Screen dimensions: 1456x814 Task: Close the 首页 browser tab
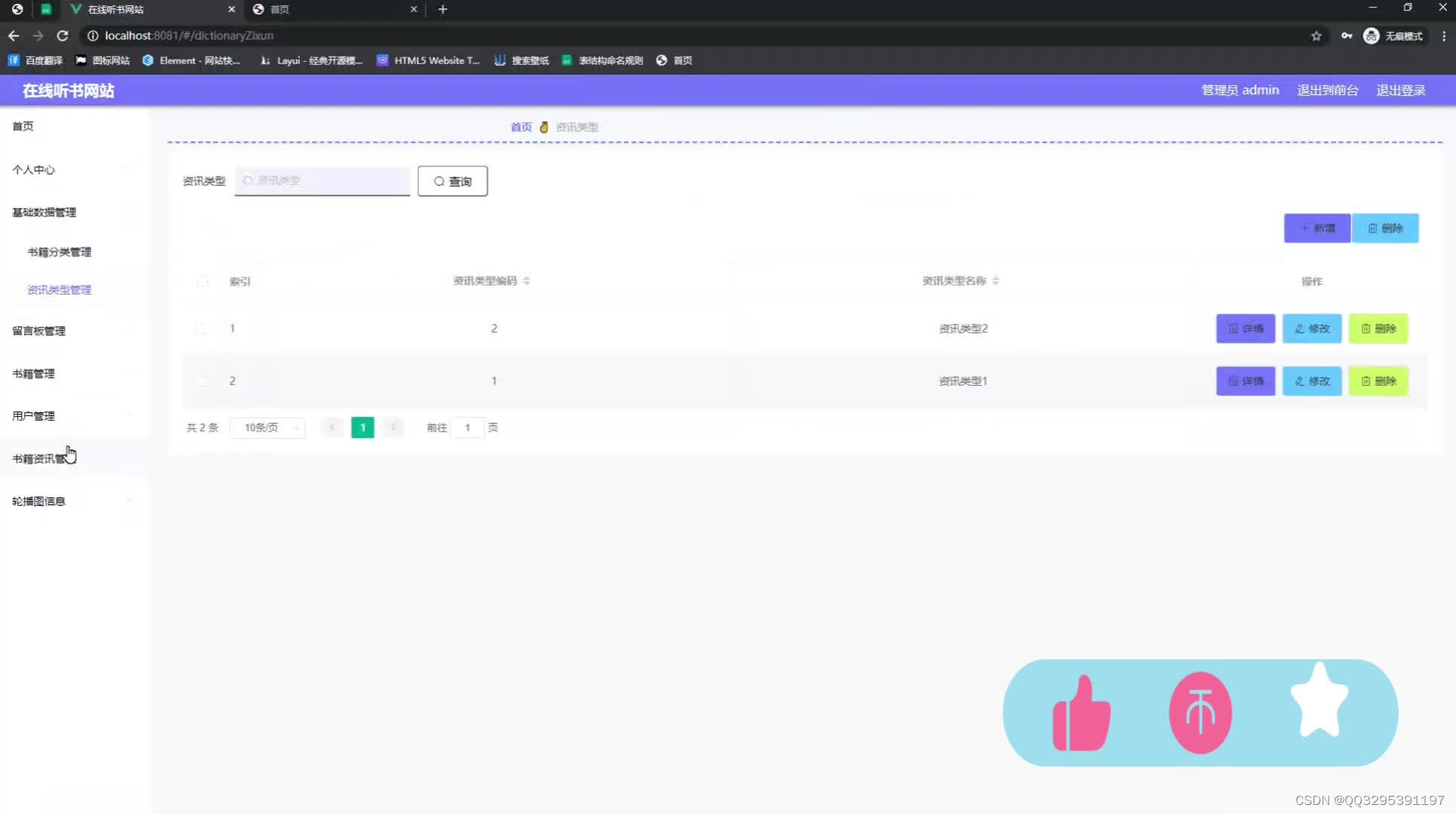(x=414, y=9)
